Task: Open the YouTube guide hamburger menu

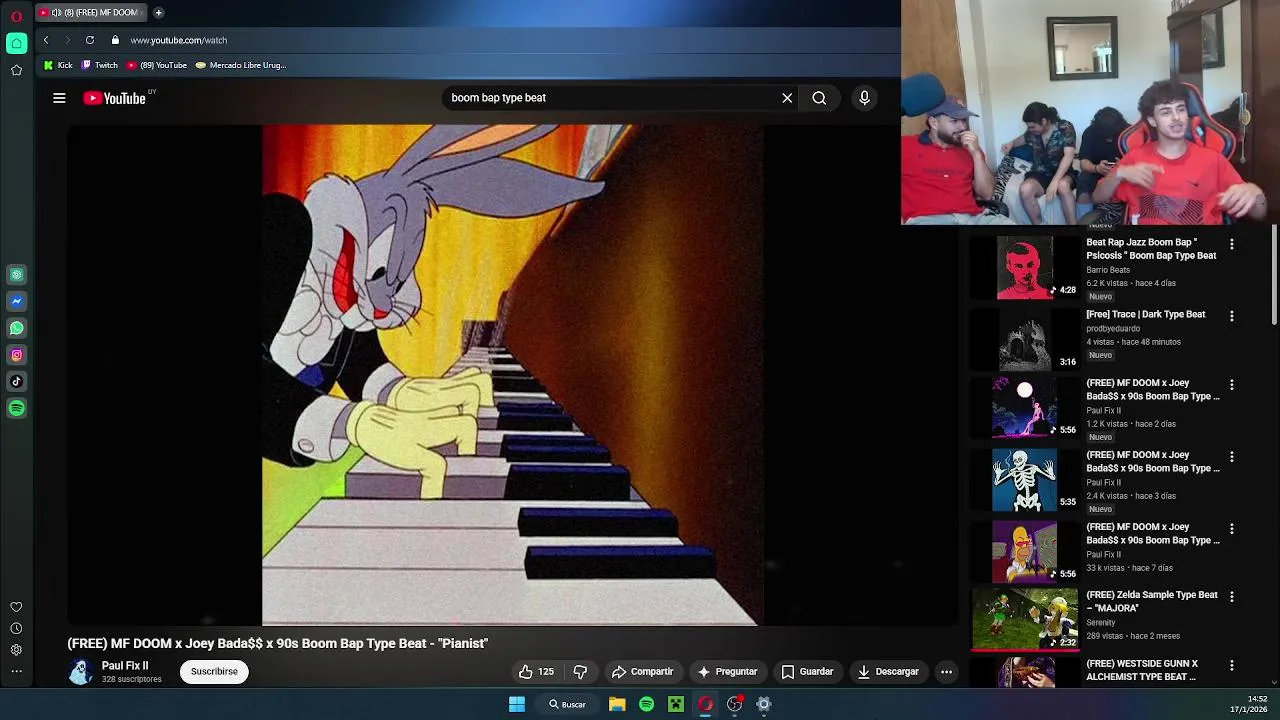Action: click(x=59, y=98)
